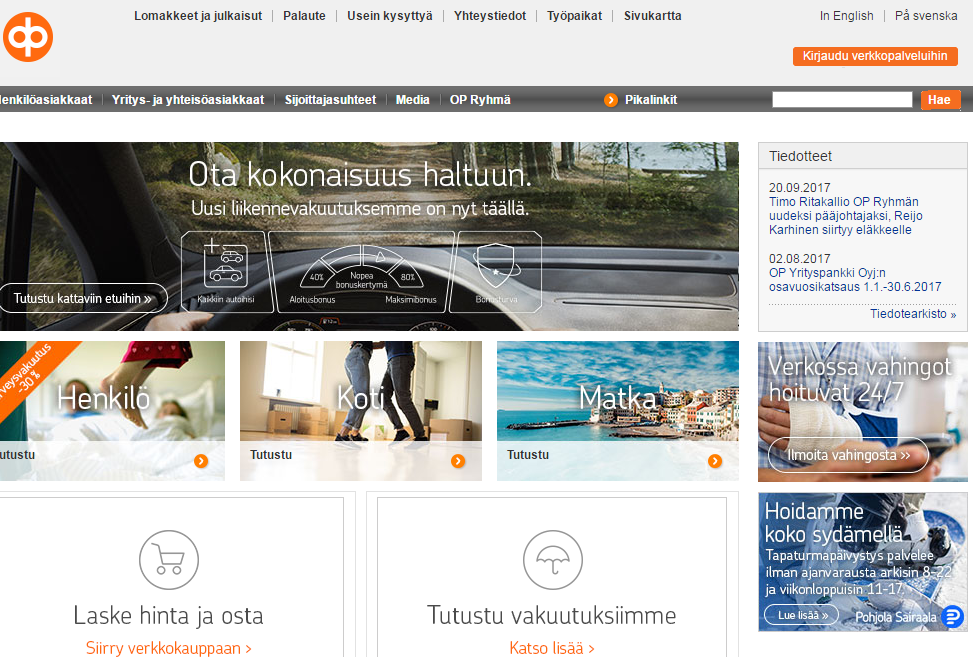
Task: Click the arrow icon in Koti card
Action: (458, 461)
